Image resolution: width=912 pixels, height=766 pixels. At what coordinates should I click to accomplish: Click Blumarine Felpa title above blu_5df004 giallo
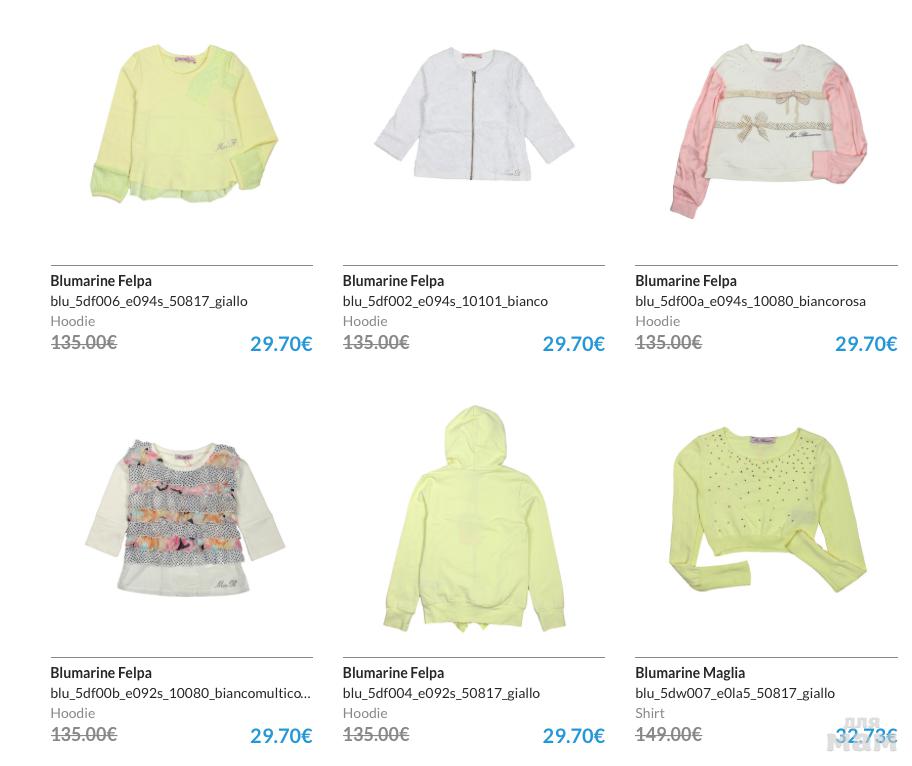coord(393,673)
